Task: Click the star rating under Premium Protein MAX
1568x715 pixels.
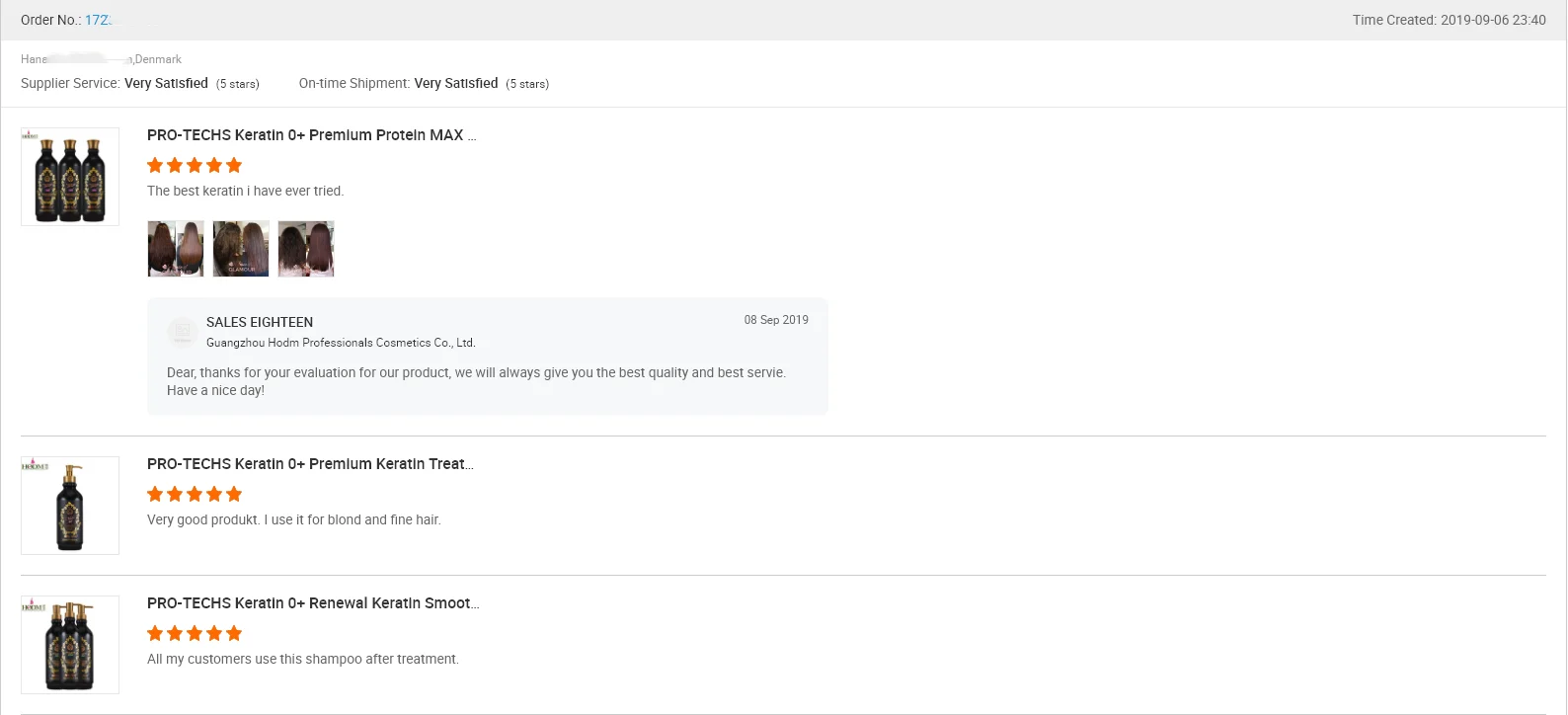Action: (x=195, y=166)
